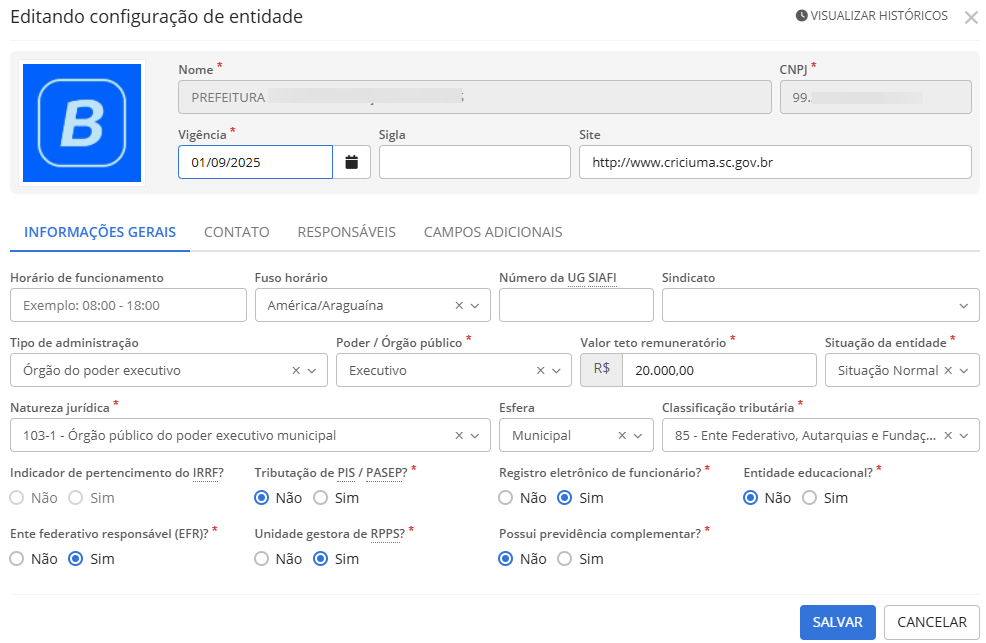Clear the Tipo de administração value

point(296,371)
